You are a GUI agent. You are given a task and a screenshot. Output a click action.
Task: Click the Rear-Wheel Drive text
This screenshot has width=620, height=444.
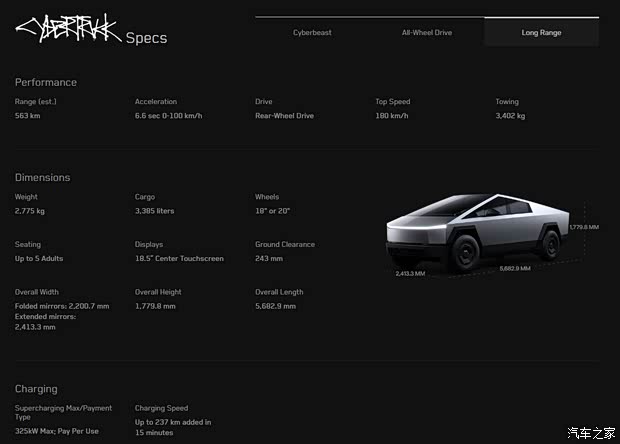[284, 116]
